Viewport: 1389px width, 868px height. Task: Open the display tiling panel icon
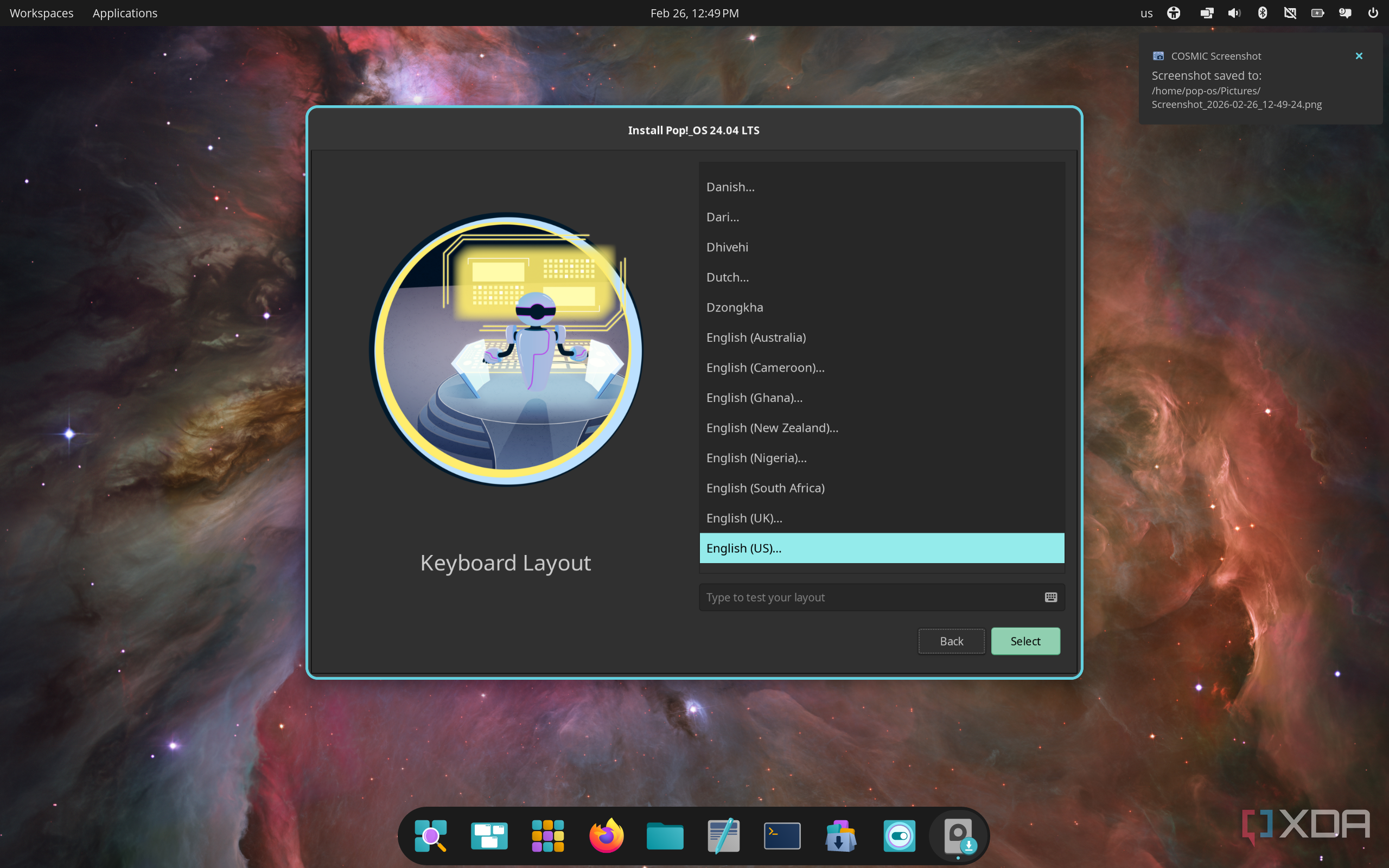tap(1207, 12)
